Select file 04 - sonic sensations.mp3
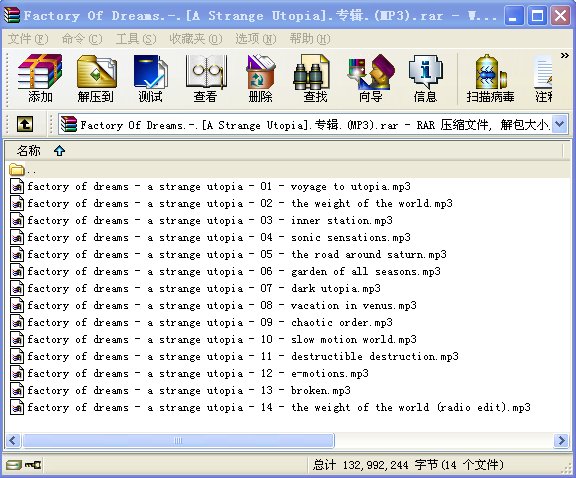 (210, 237)
